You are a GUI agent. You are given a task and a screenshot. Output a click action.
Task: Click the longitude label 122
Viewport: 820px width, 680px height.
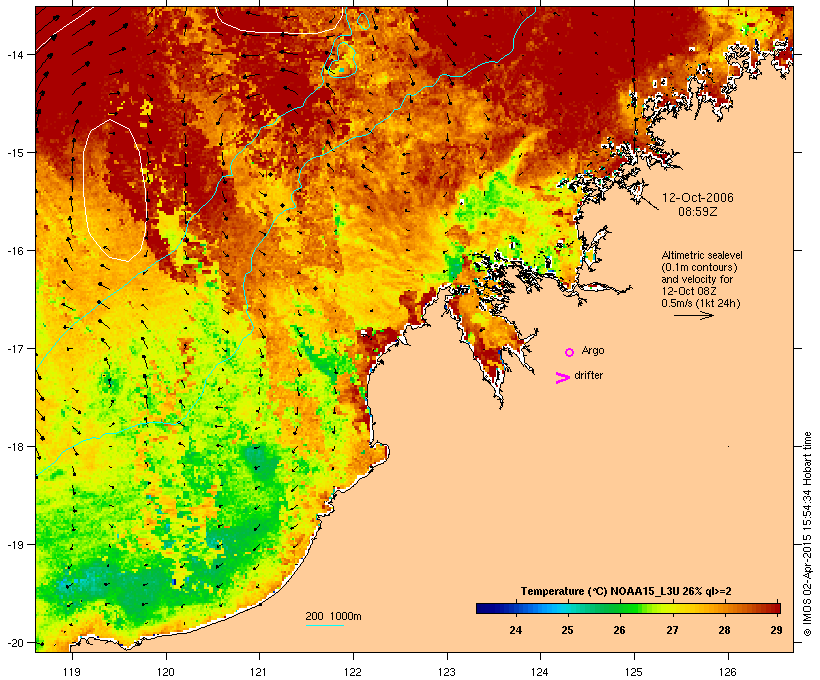click(353, 672)
